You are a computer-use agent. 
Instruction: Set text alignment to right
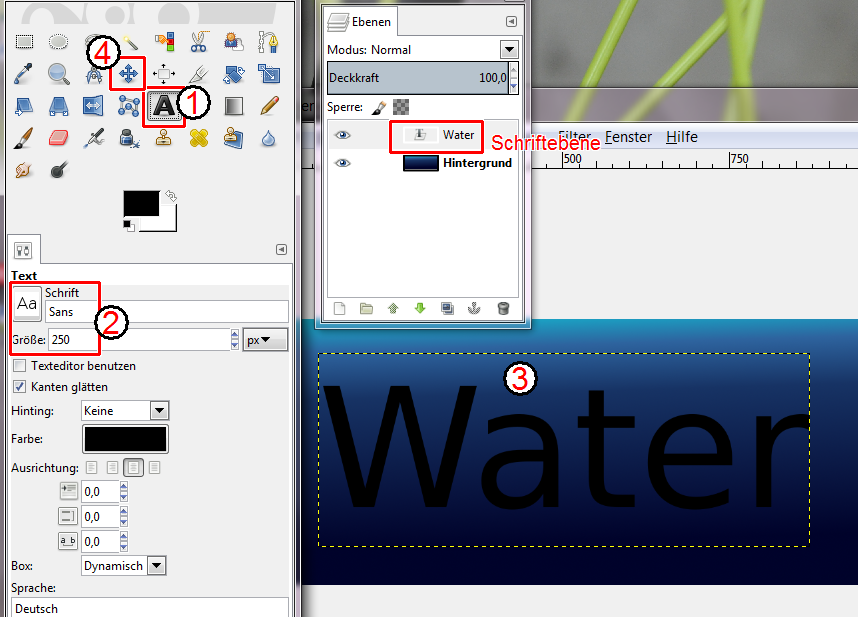pyautogui.click(x=112, y=468)
